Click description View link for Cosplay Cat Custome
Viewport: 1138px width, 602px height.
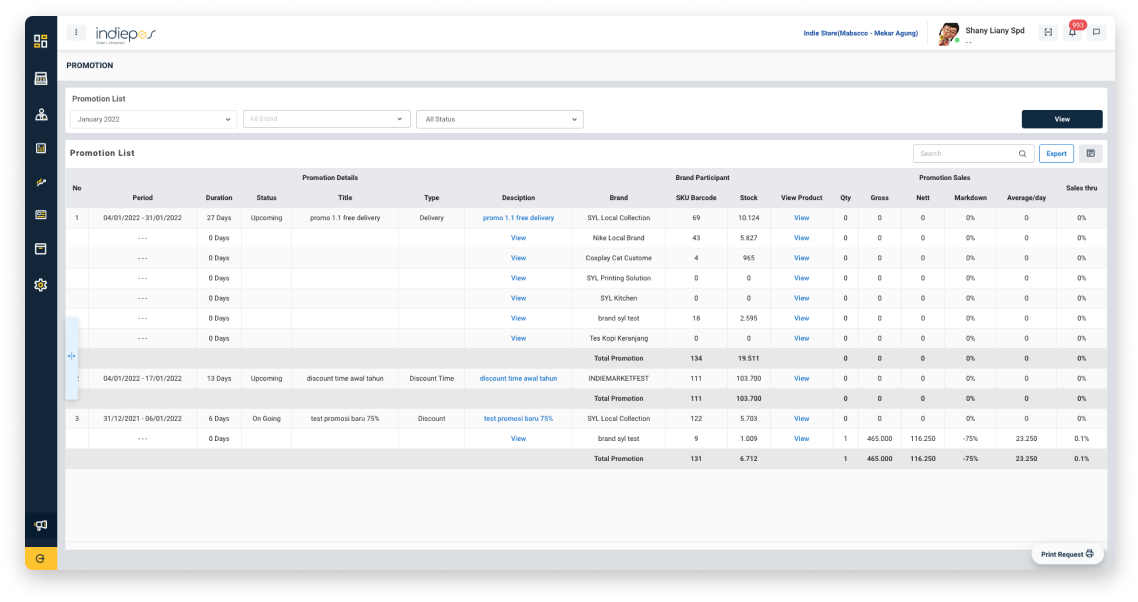518,259
